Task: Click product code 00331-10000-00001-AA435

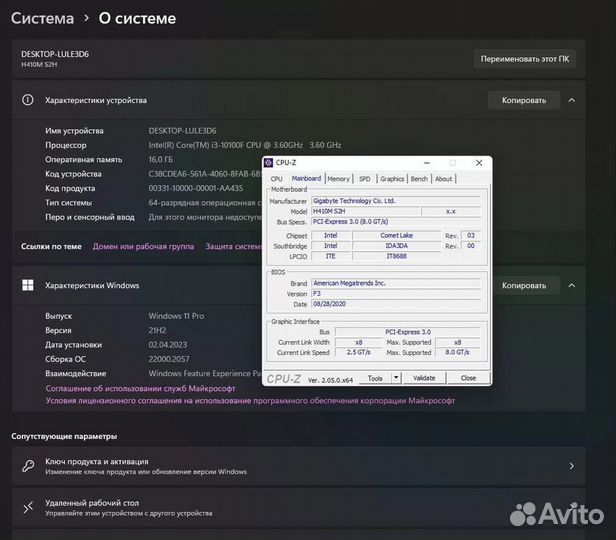Action: tap(196, 188)
